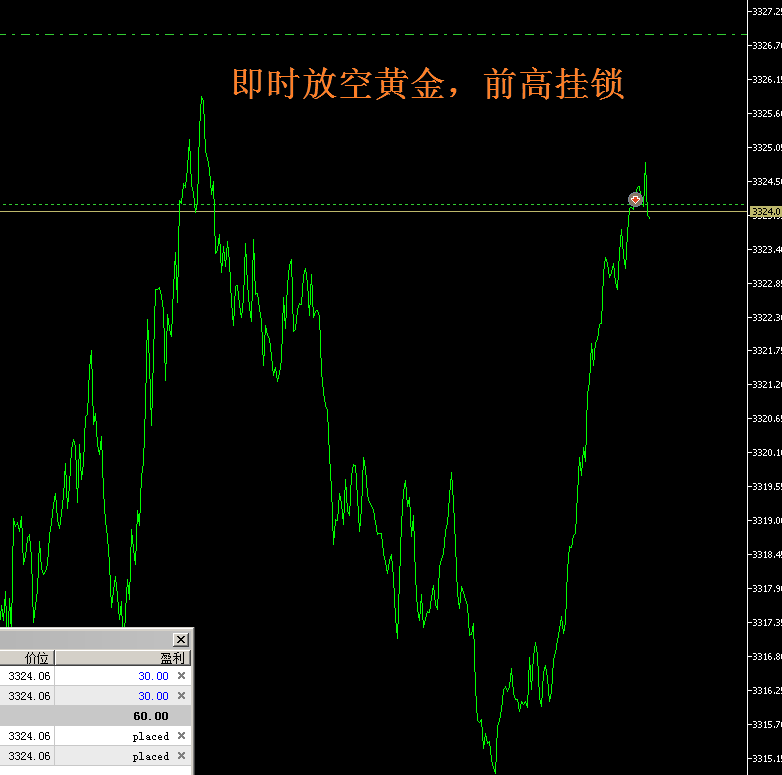This screenshot has width=782, height=775.
Task: Close the second 30.00 profit order
Action: [x=182, y=696]
